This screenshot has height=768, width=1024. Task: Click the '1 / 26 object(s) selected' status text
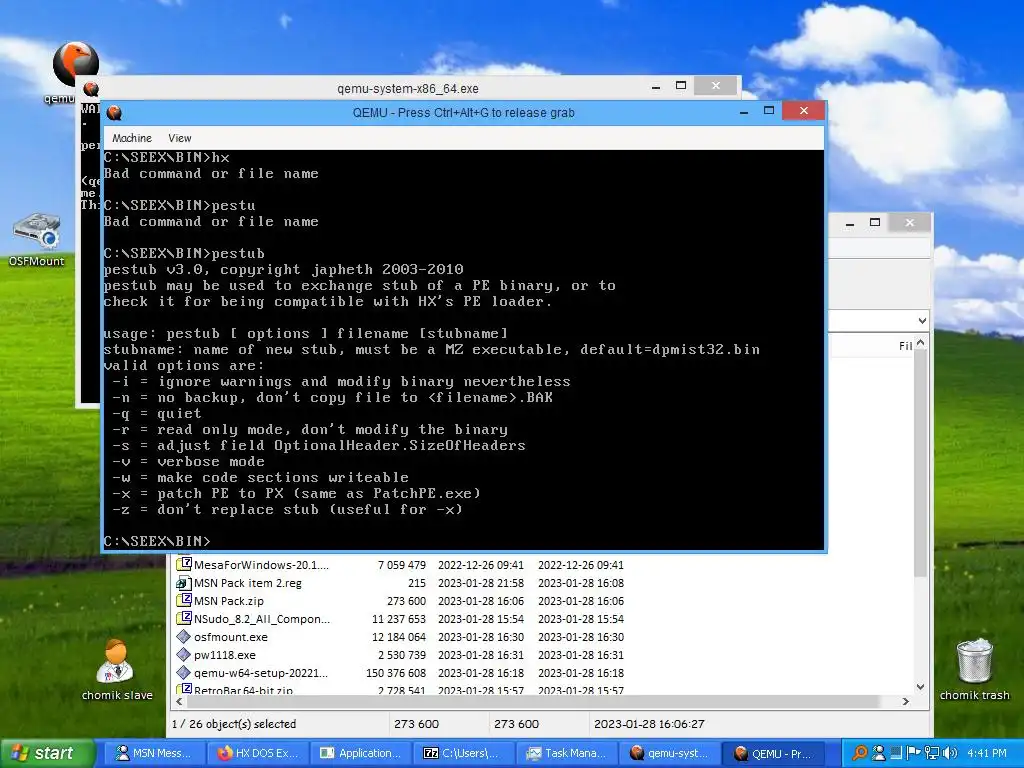pos(234,724)
